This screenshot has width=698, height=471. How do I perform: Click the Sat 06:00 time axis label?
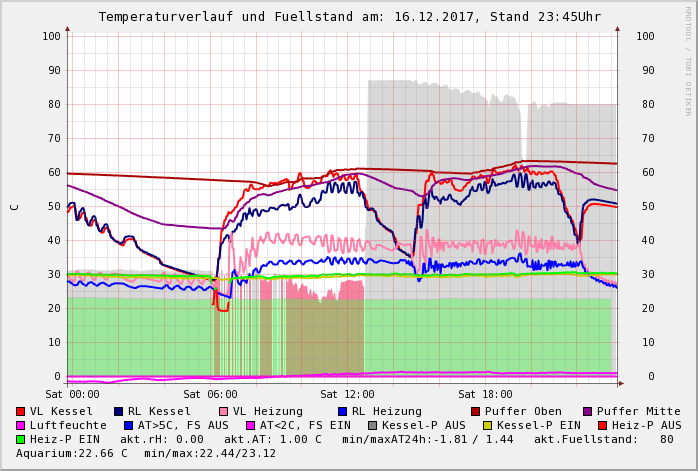(x=210, y=394)
